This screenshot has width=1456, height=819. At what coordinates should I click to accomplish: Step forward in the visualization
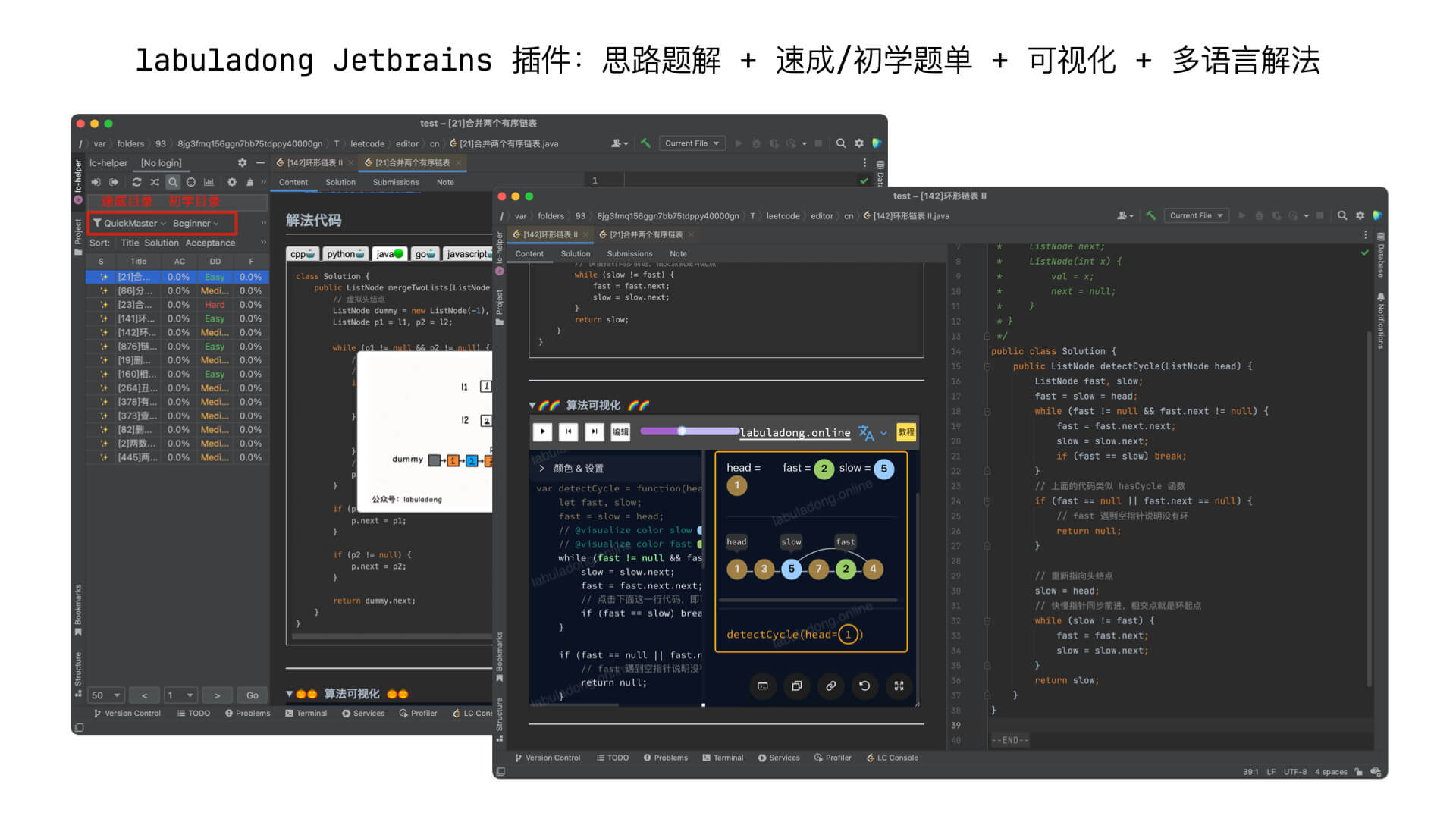click(595, 432)
